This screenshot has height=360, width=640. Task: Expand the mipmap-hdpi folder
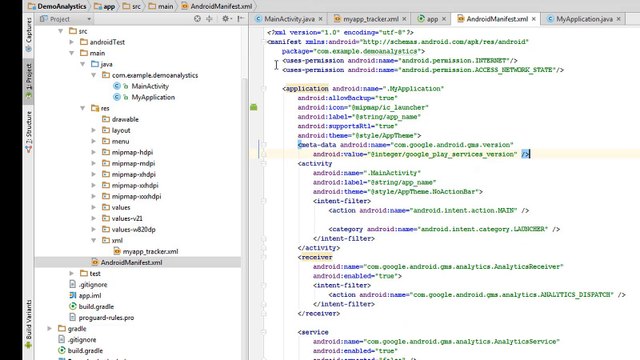(x=93, y=152)
